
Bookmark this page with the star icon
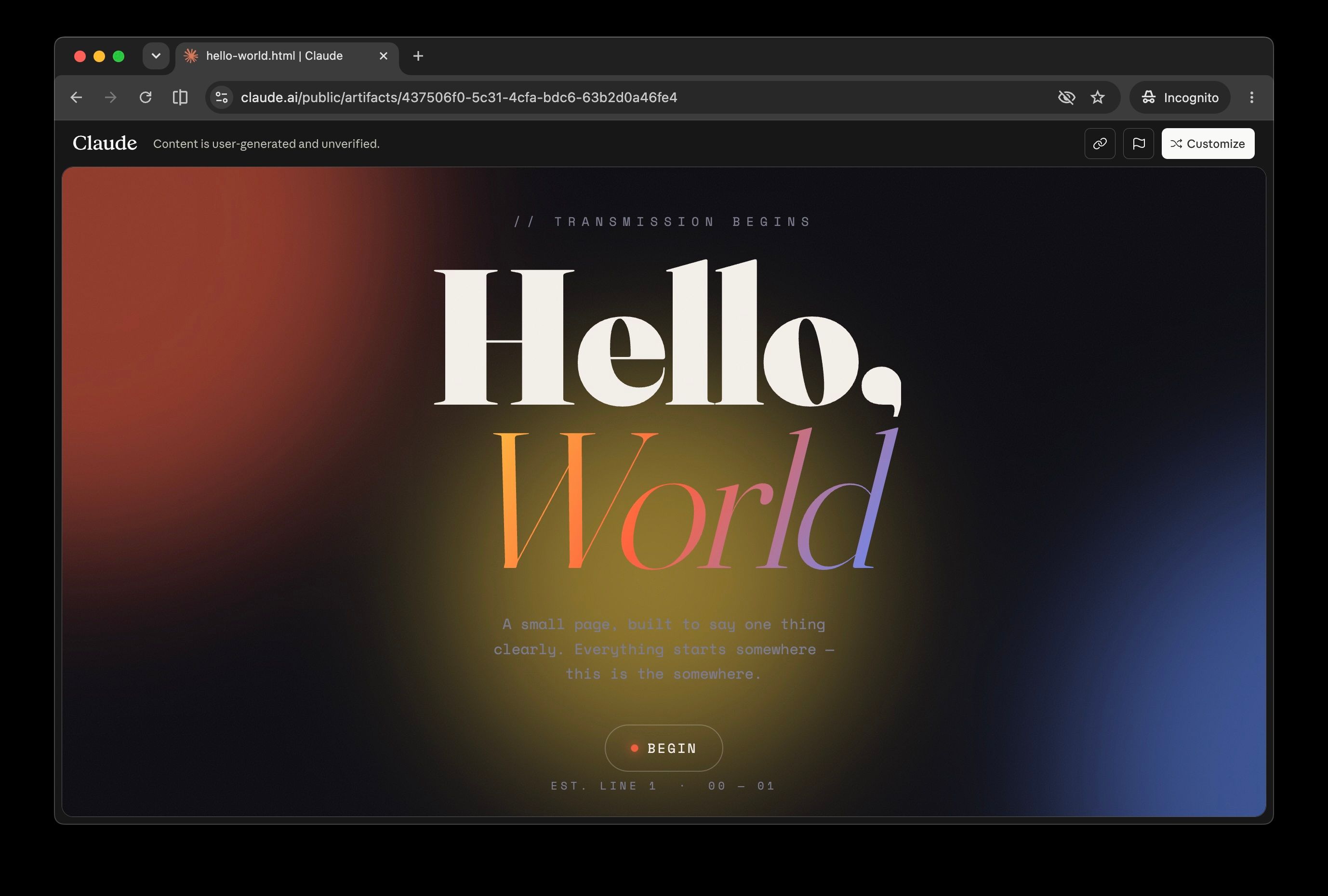(x=1097, y=97)
